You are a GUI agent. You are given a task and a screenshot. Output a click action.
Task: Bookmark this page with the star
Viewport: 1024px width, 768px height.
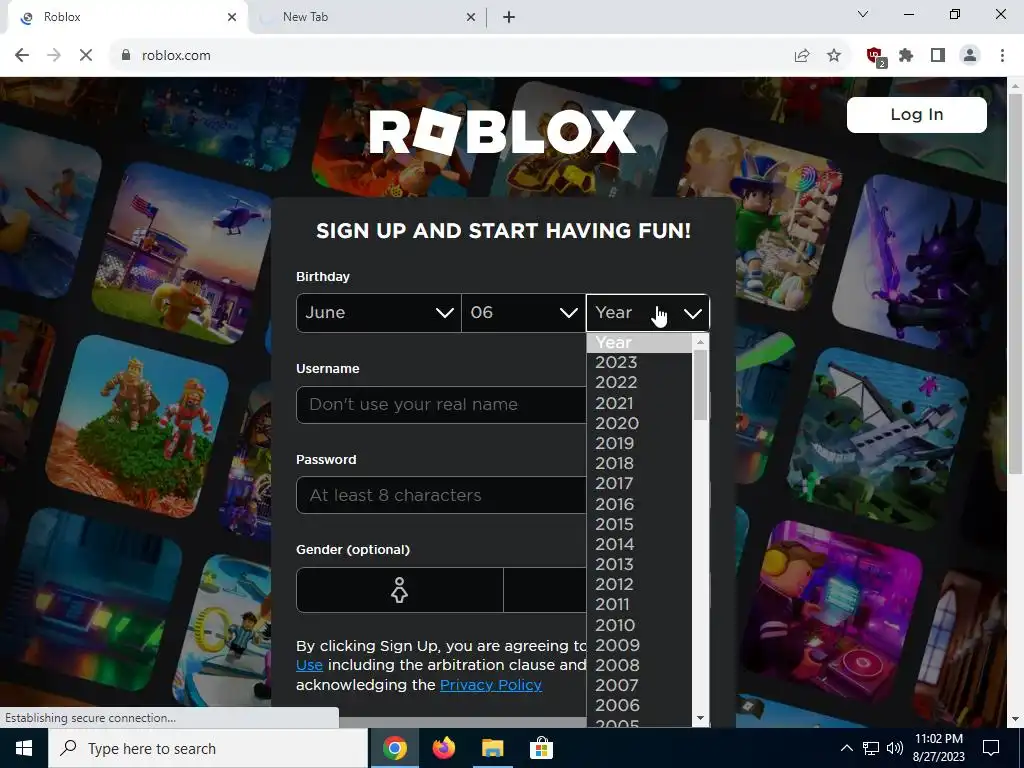pos(834,56)
